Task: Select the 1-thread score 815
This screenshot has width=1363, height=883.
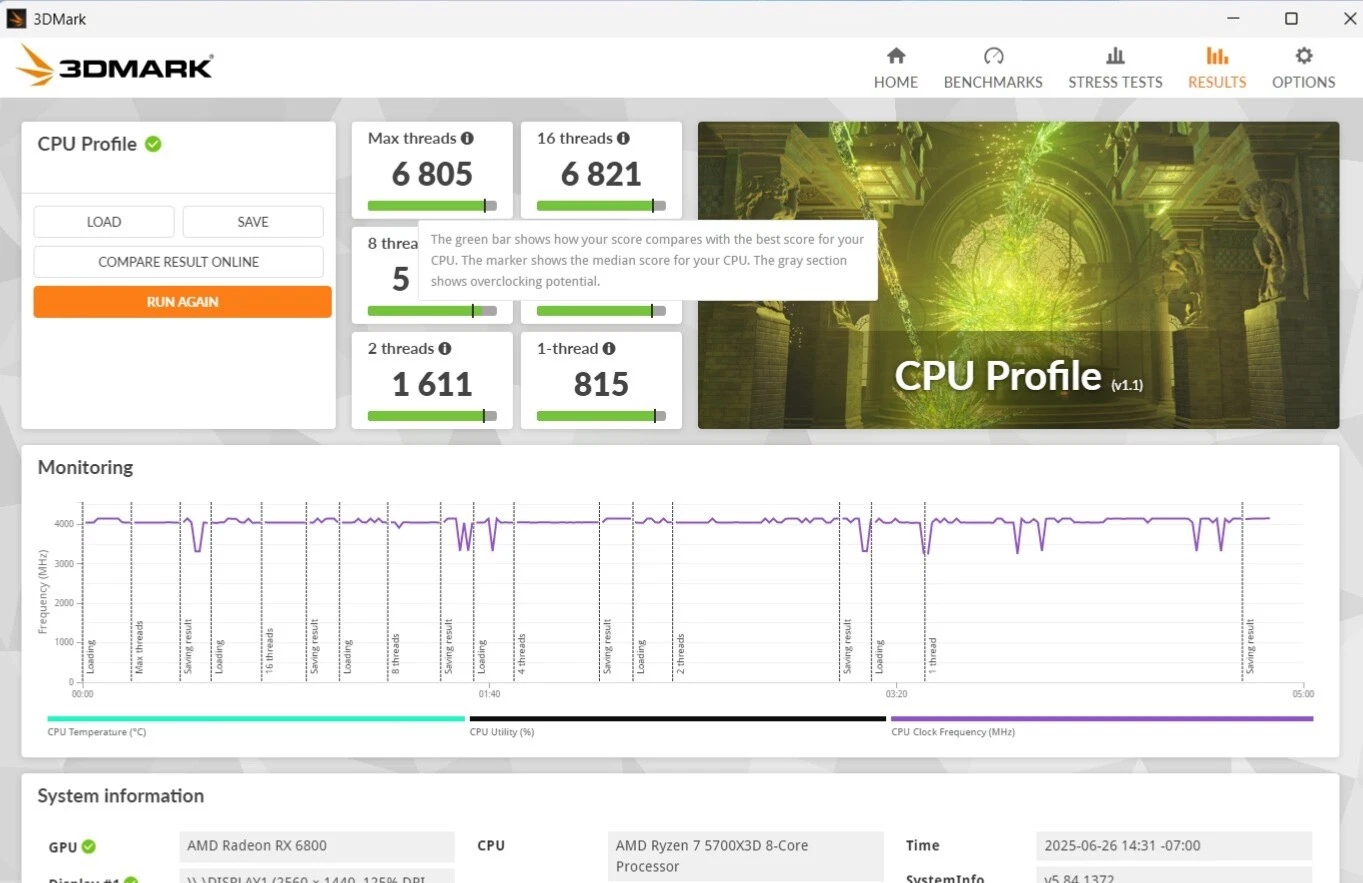Action: point(601,385)
